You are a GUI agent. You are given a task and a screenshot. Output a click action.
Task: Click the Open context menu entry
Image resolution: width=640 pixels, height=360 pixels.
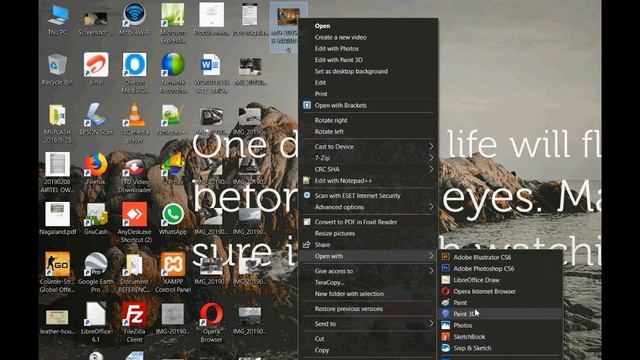coord(369,26)
